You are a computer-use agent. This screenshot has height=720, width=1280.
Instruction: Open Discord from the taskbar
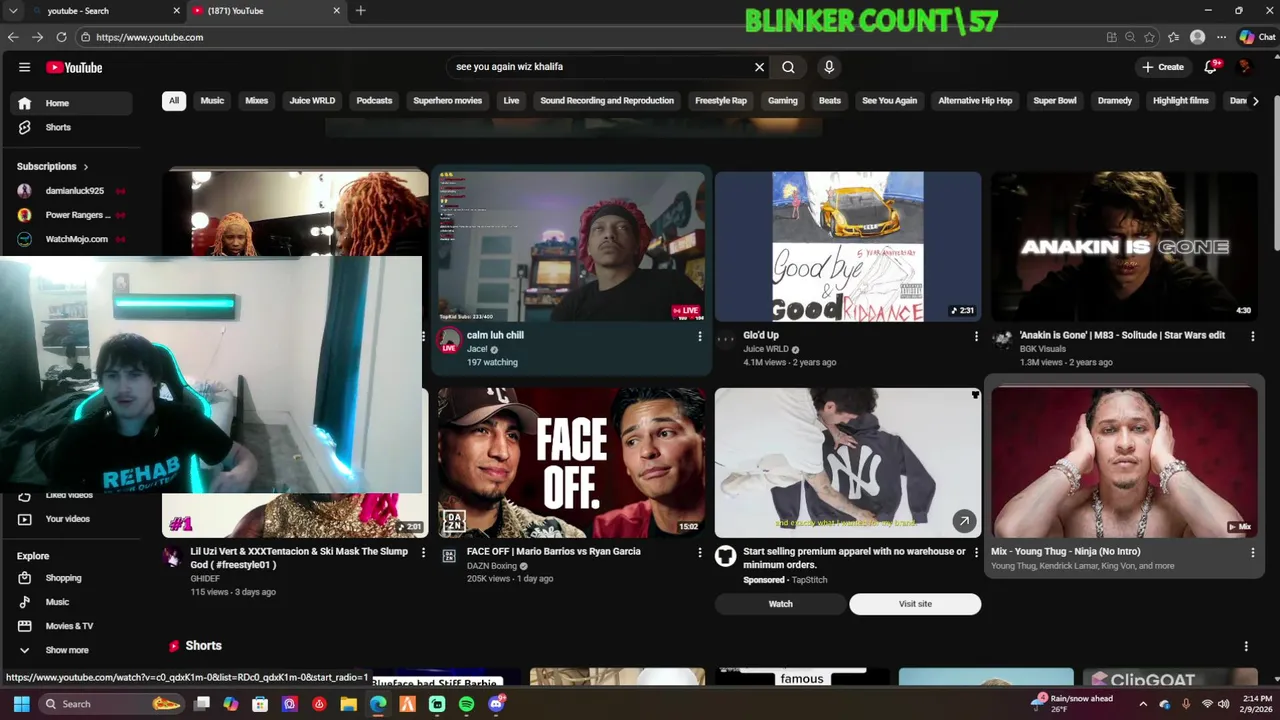[x=496, y=704]
